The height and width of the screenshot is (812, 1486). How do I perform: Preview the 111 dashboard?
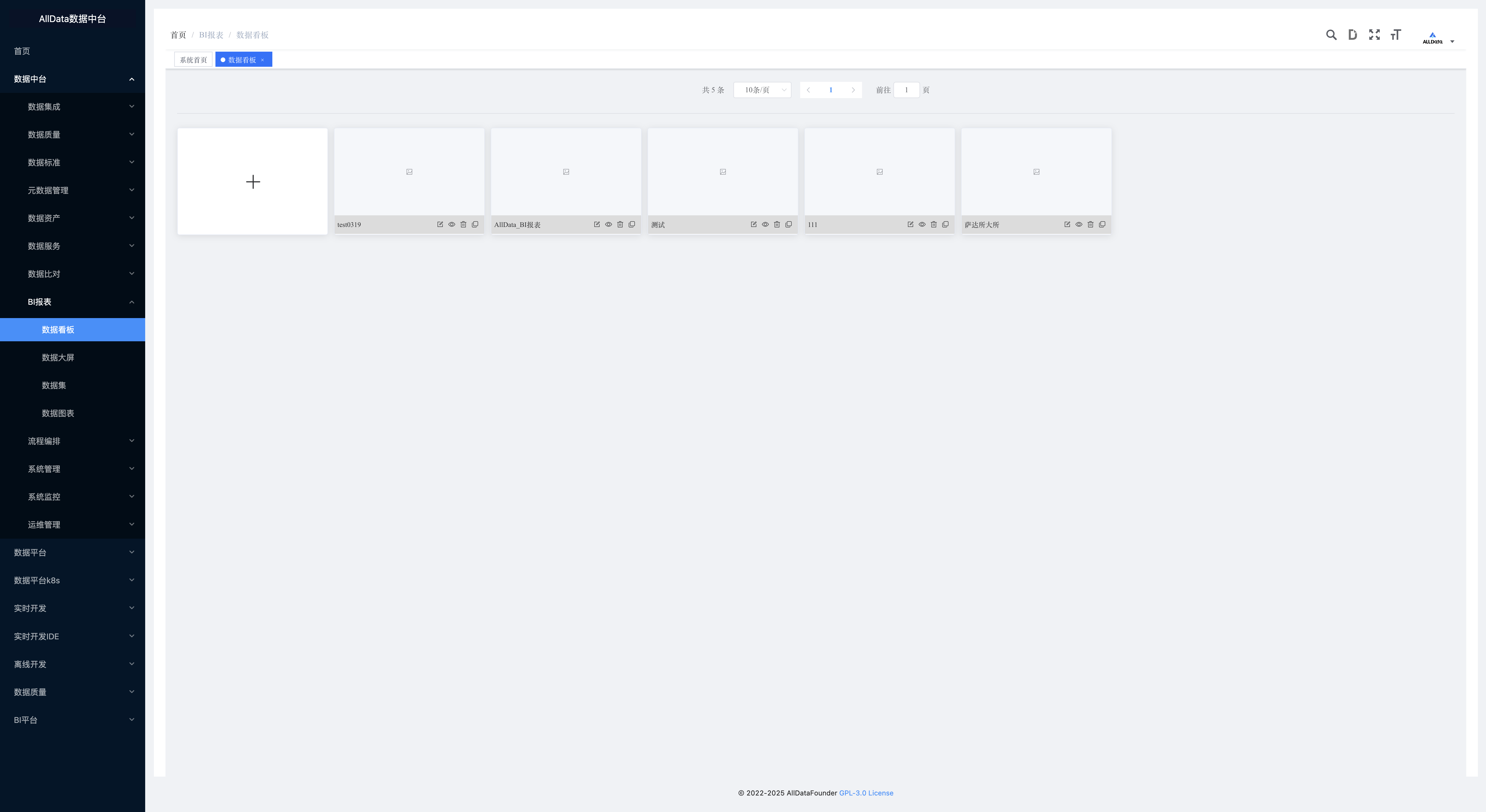pos(922,224)
